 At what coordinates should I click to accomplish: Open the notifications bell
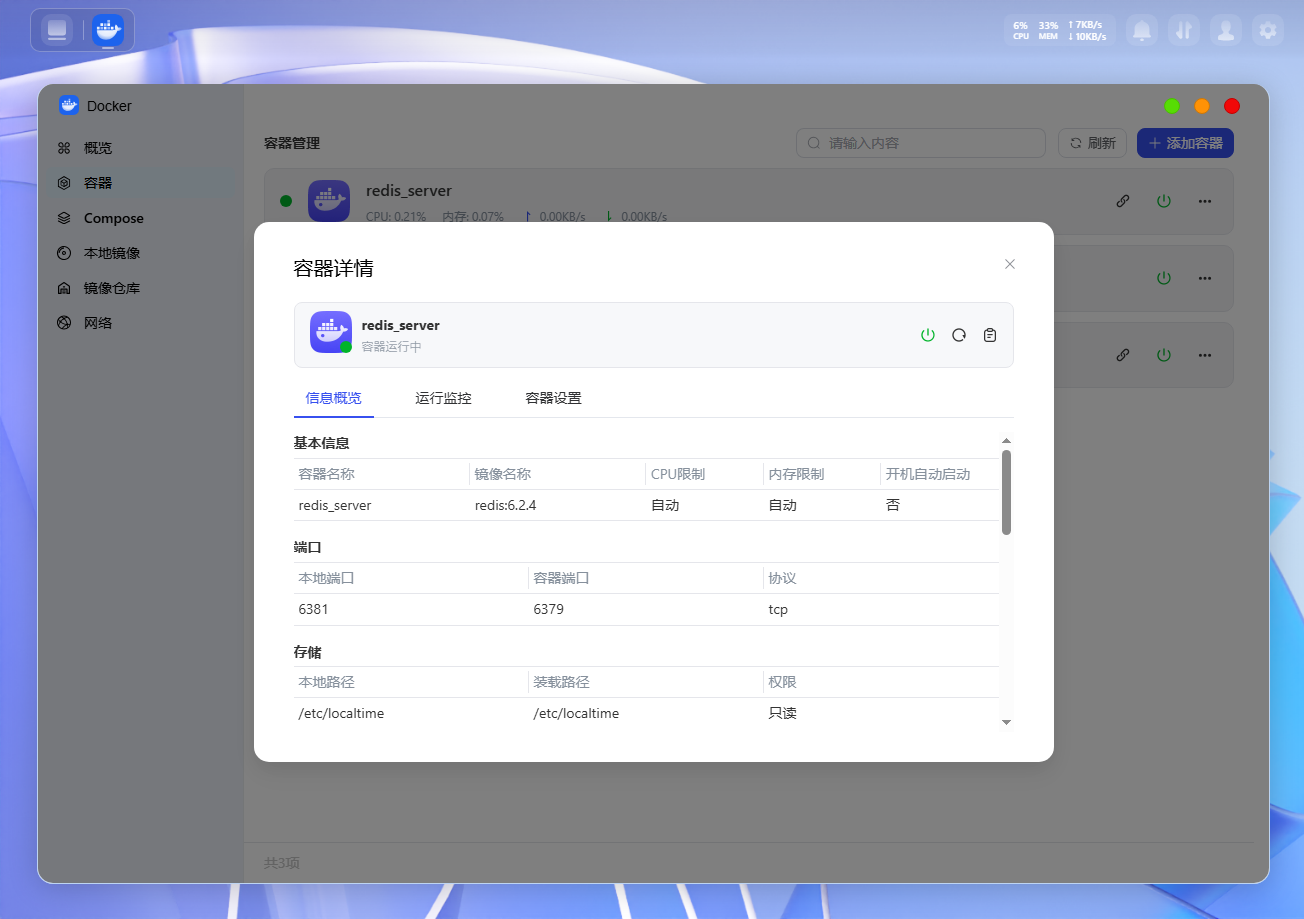[x=1142, y=30]
